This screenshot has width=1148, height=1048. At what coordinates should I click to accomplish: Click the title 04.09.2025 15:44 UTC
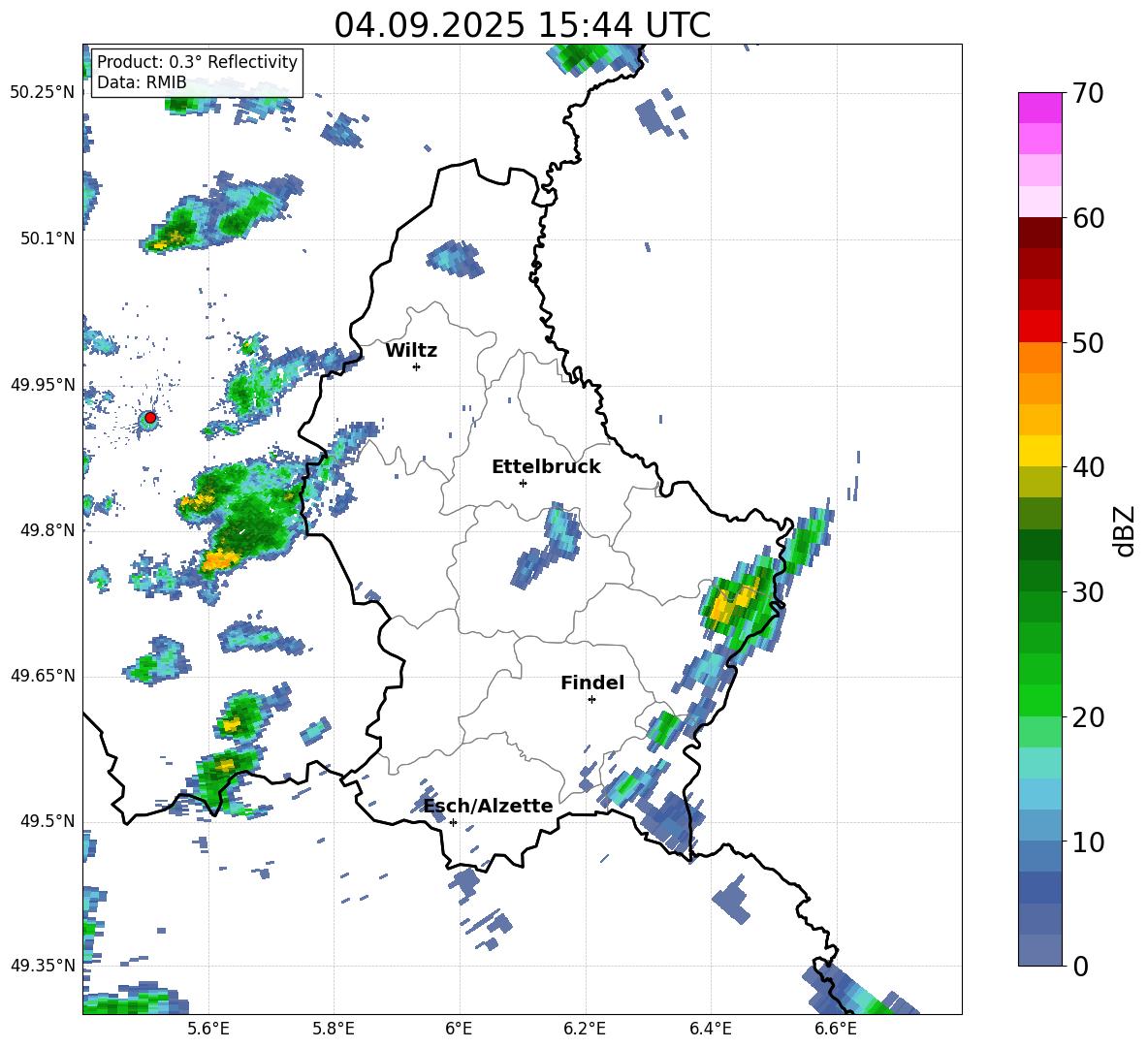click(x=522, y=25)
